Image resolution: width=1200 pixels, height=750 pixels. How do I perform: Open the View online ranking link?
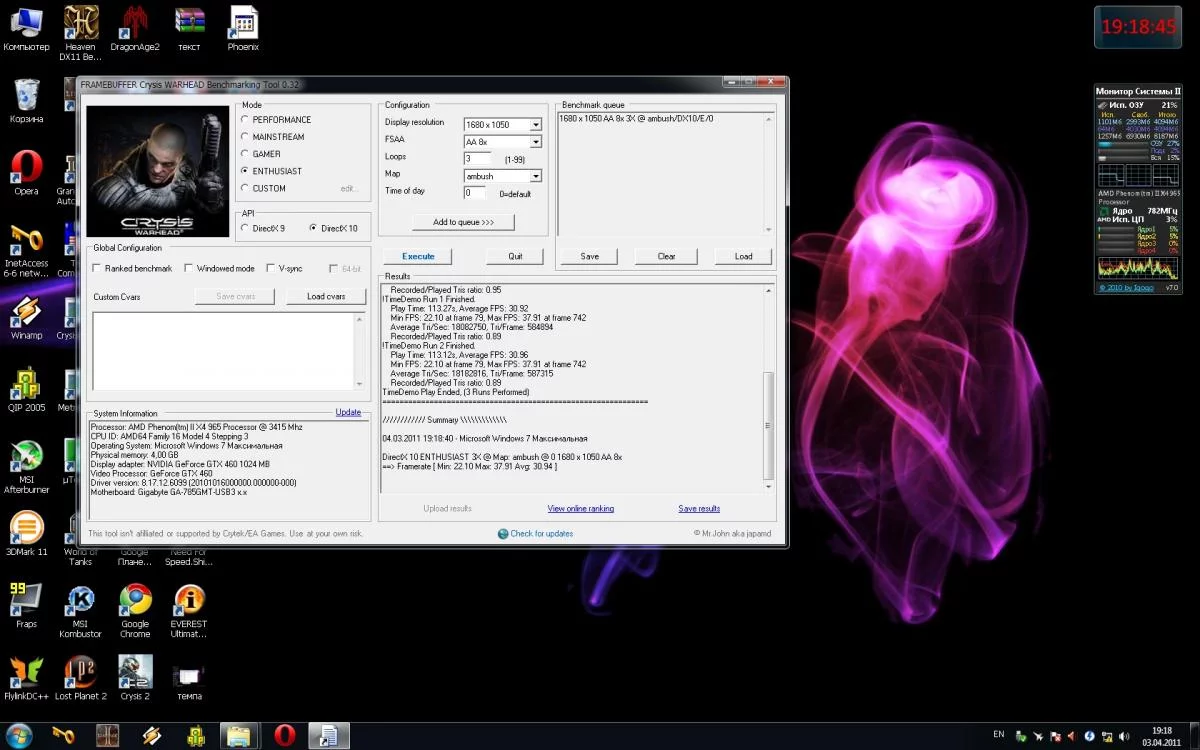580,509
